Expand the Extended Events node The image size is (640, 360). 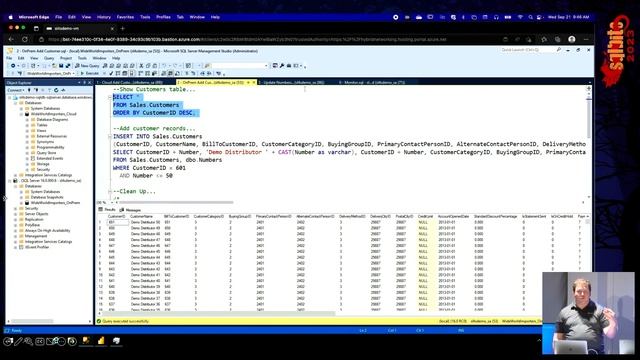[x=27, y=158]
